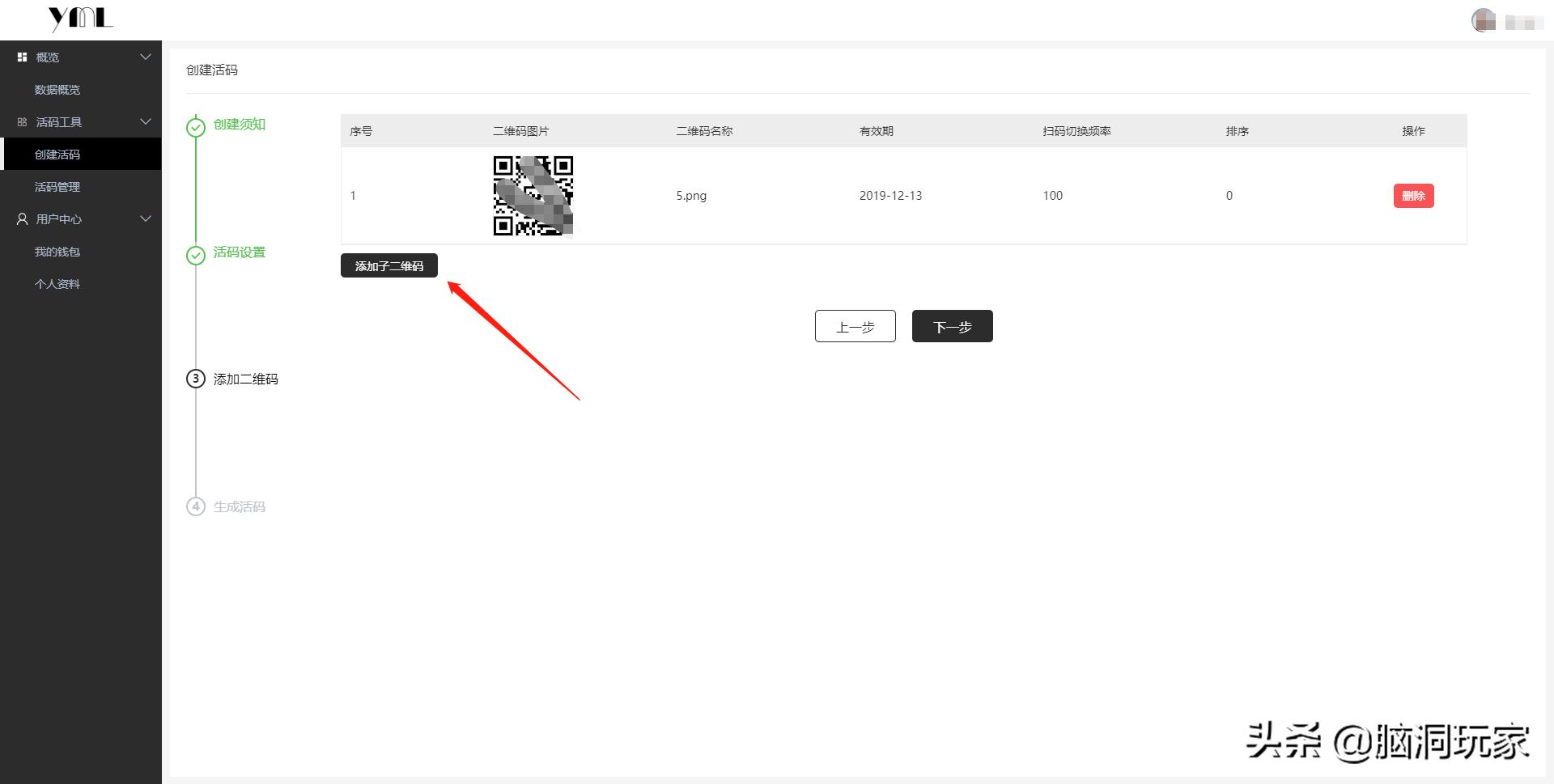
Task: Go to 我的钱包 in the sidebar
Action: coord(57,252)
